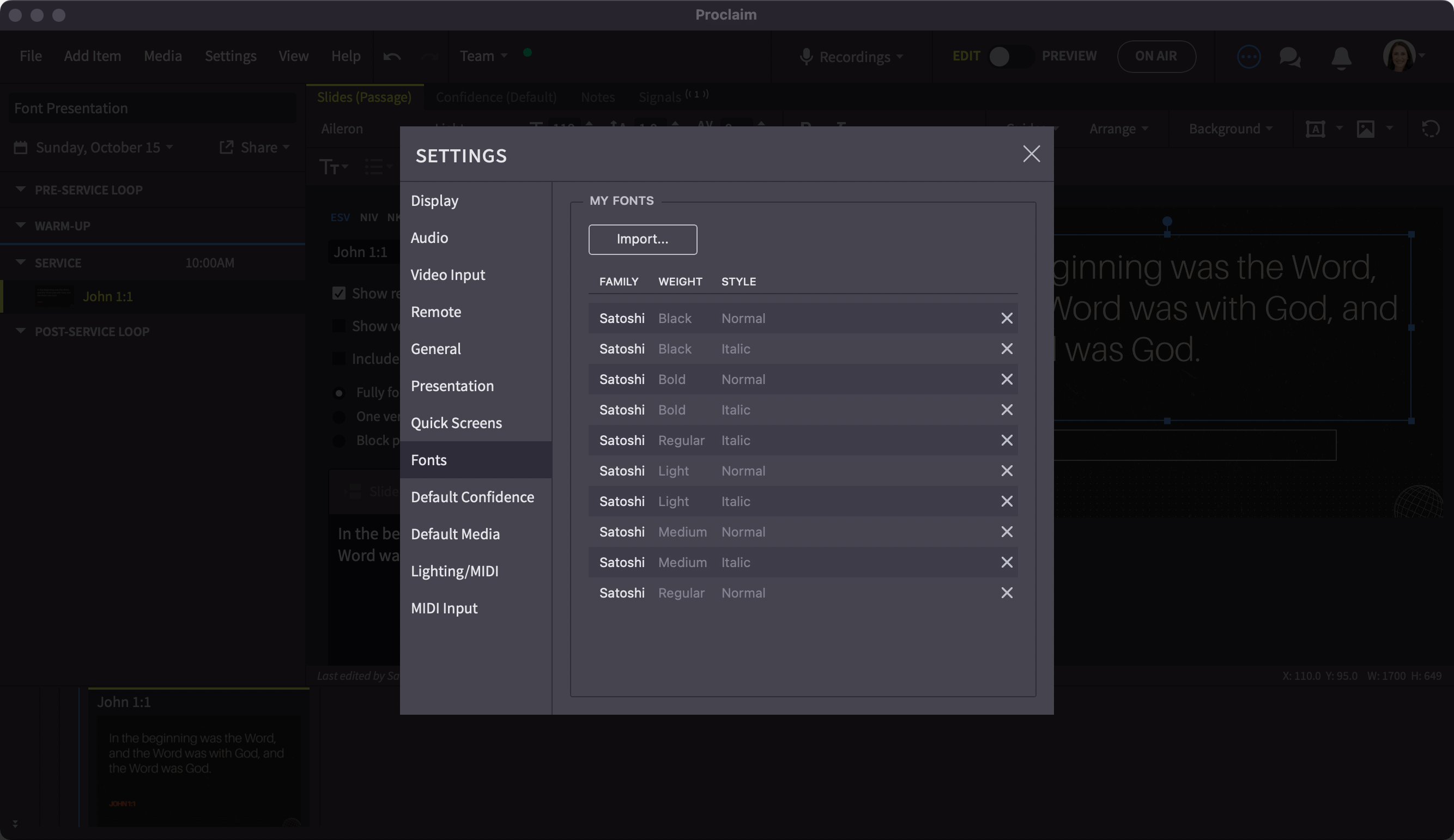Open the Add Item menu
The height and width of the screenshot is (840, 1454).
click(92, 56)
